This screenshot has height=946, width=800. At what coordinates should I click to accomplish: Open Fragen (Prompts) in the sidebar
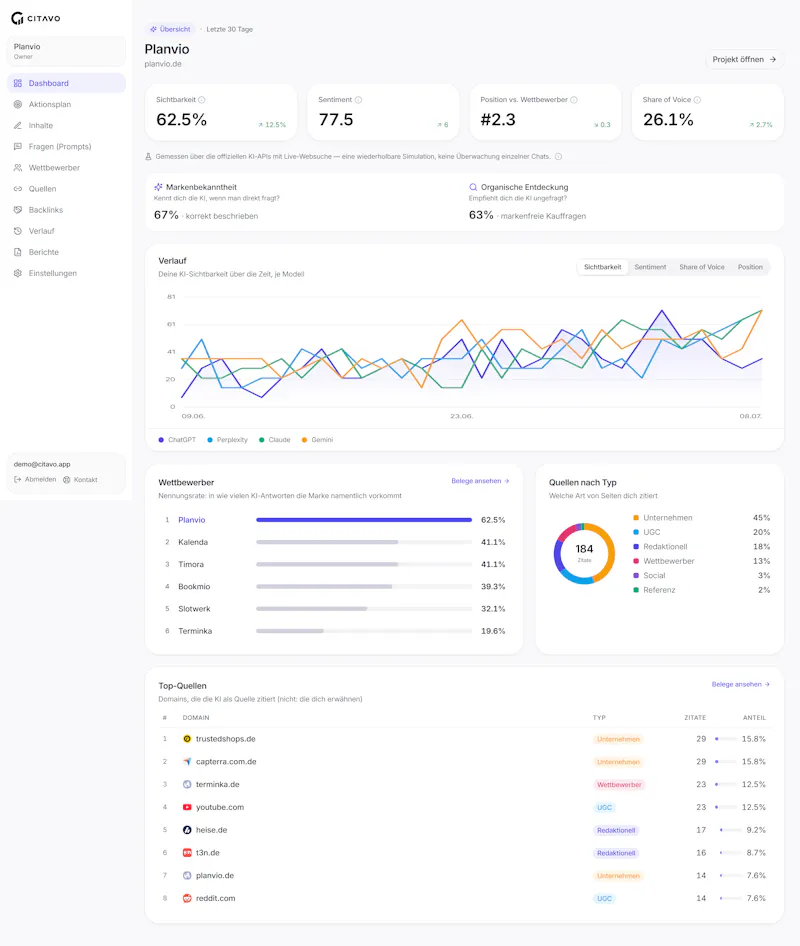point(66,147)
